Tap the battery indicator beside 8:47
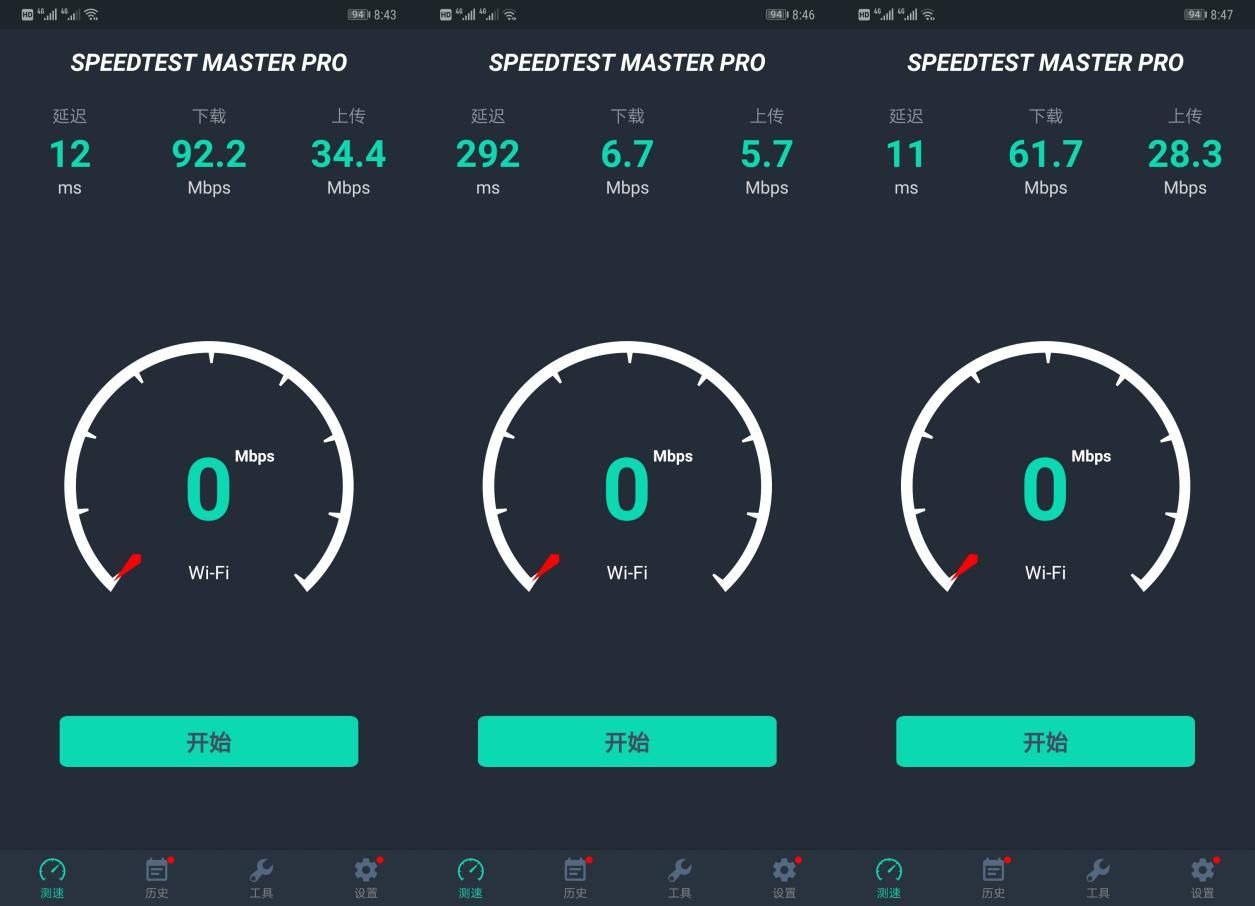 point(1195,15)
